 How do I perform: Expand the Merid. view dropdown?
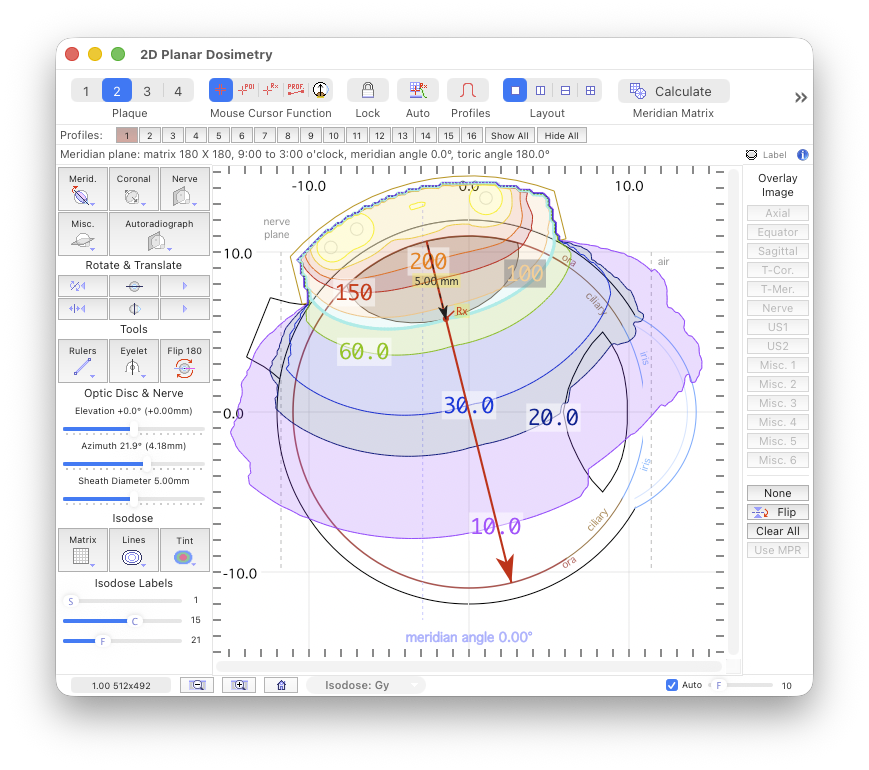[83, 189]
